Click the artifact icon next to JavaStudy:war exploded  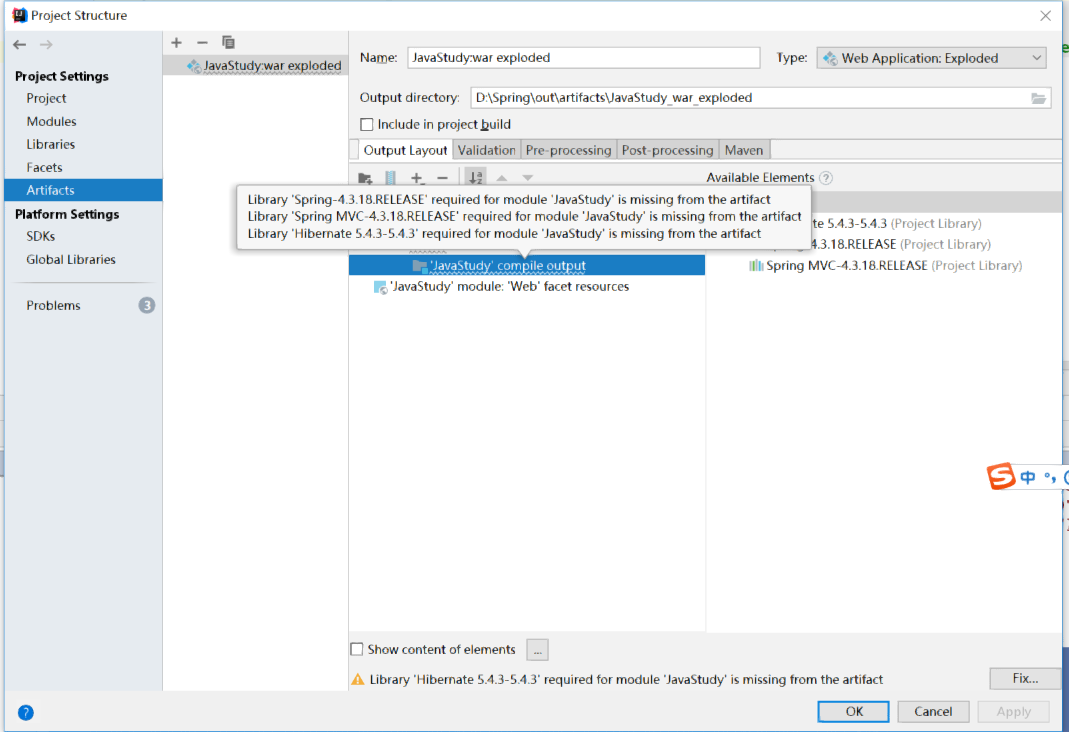click(194, 66)
